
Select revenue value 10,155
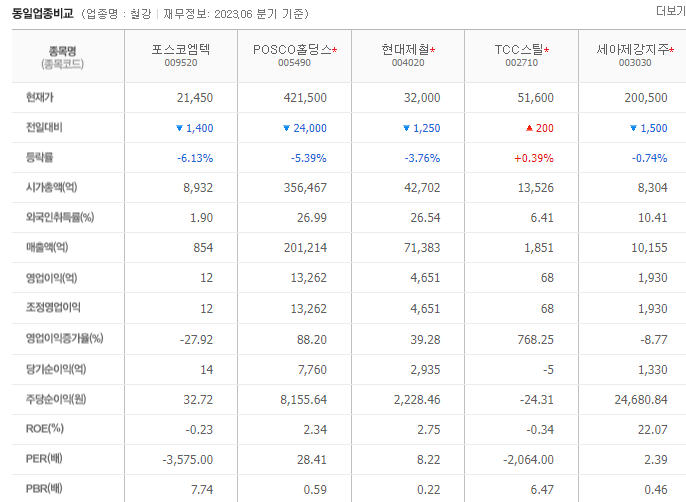[x=649, y=248]
